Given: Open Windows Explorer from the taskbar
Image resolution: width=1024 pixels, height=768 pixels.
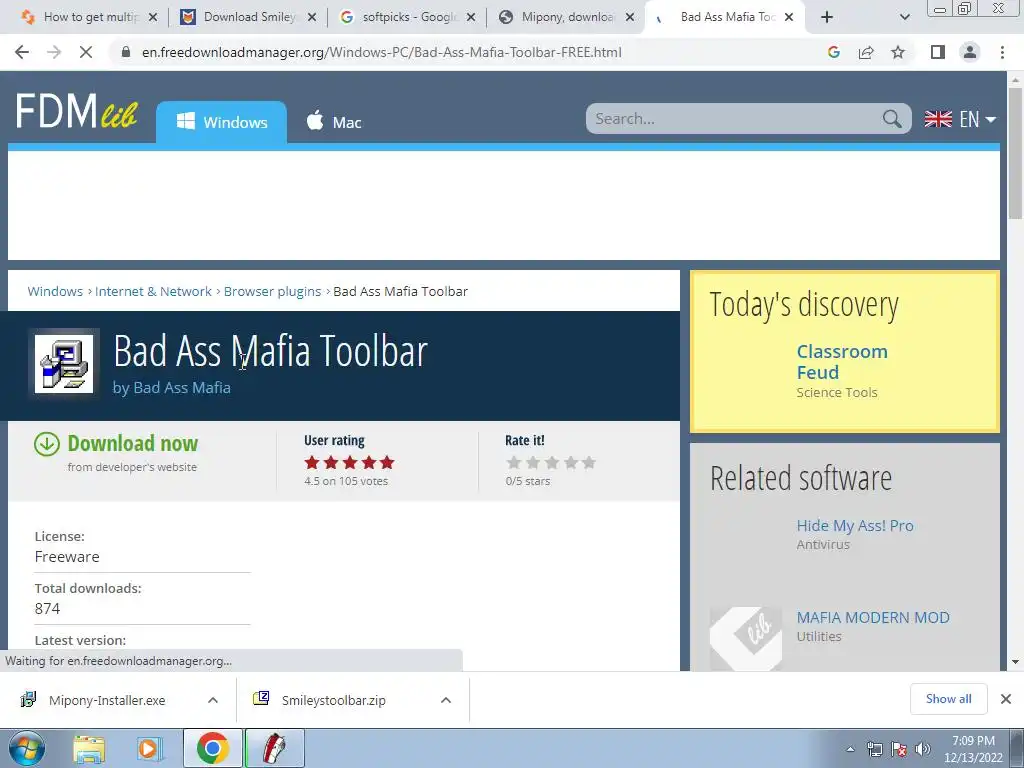Looking at the screenshot, I should coord(89,748).
